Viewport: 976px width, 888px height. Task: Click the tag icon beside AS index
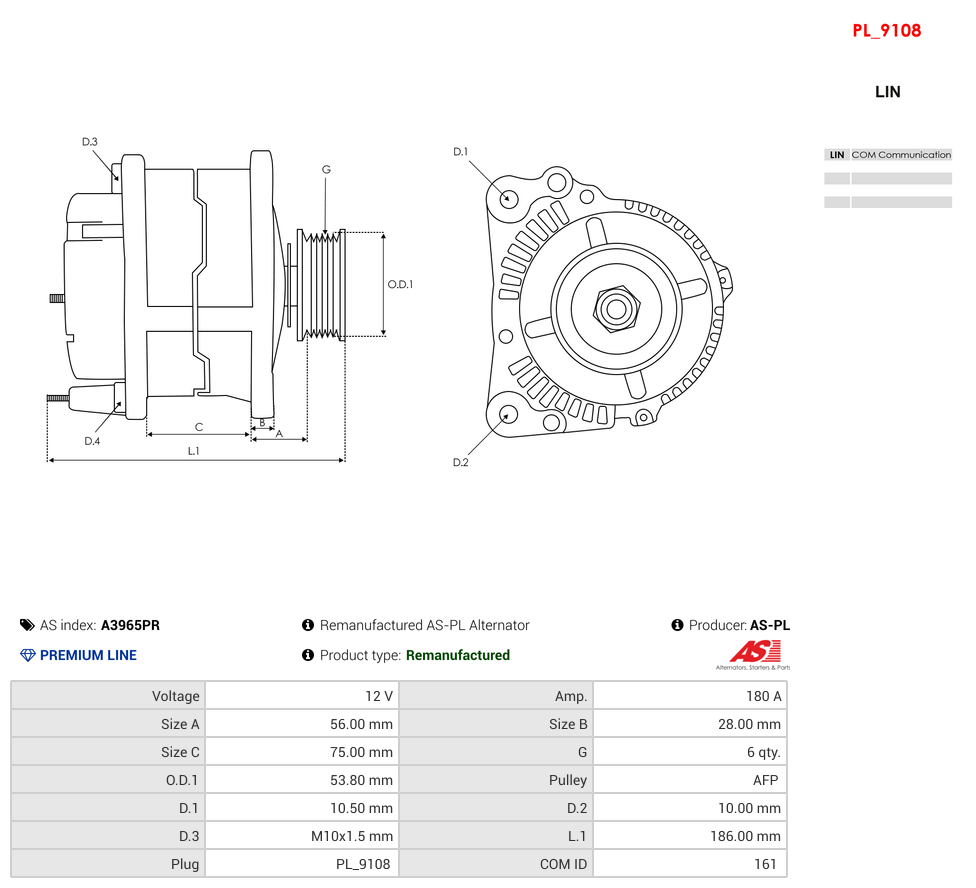click(x=27, y=625)
